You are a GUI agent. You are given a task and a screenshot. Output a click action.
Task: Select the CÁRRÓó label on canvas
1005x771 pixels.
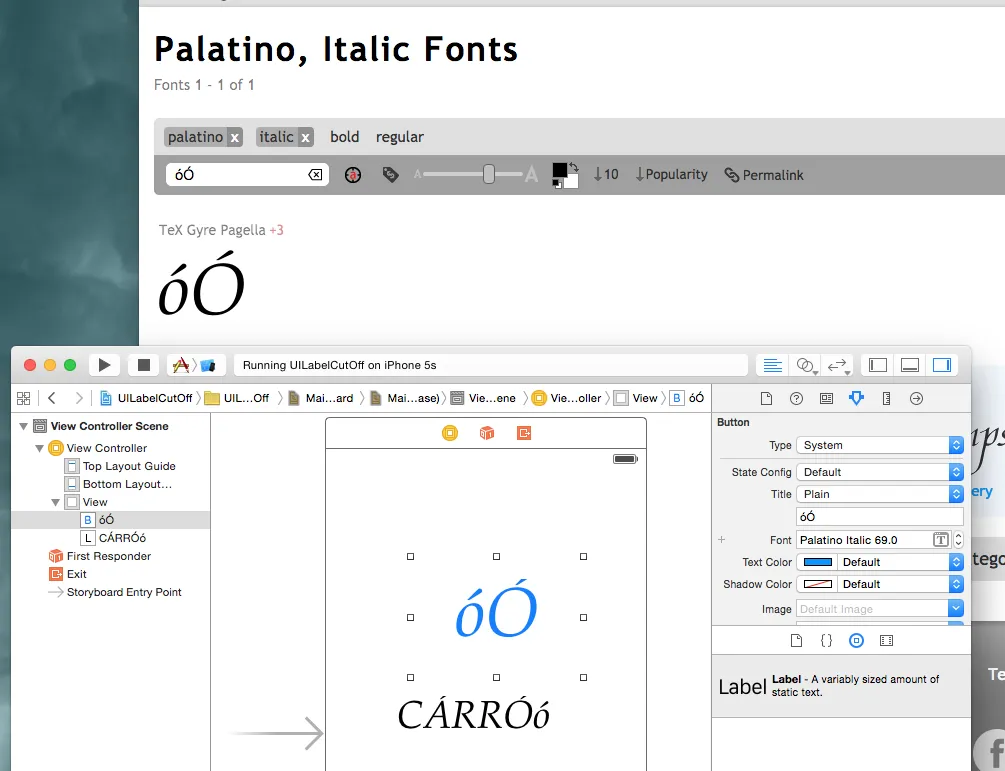click(x=474, y=714)
